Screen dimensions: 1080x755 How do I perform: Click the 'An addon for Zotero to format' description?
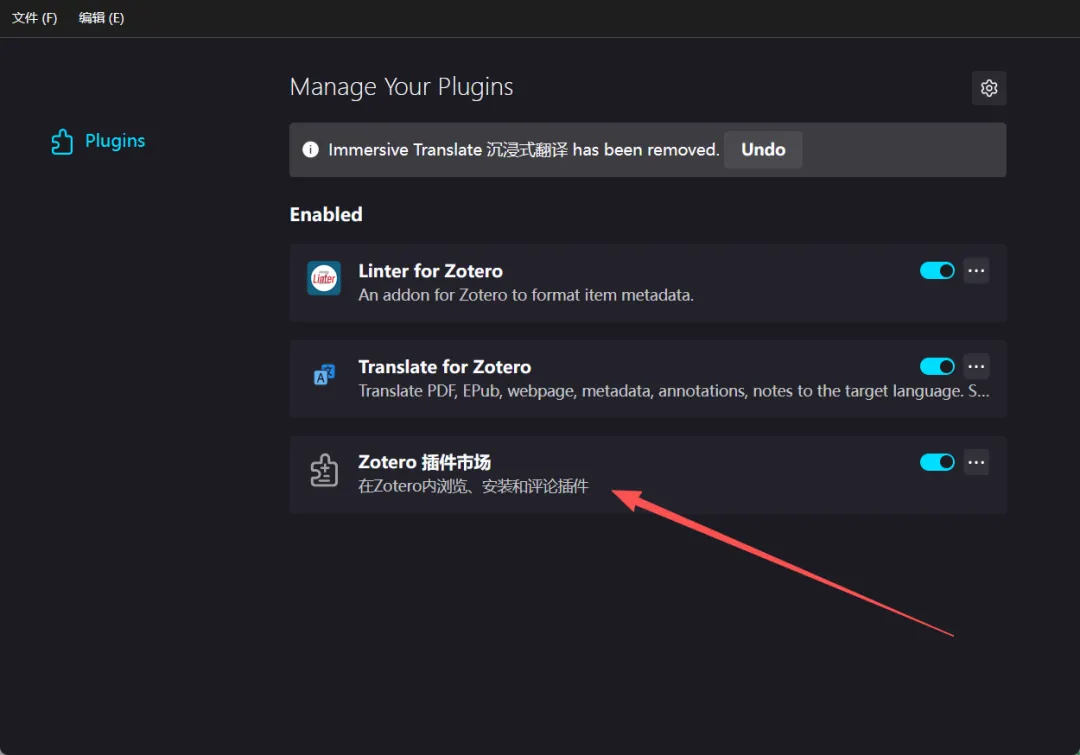coord(526,295)
